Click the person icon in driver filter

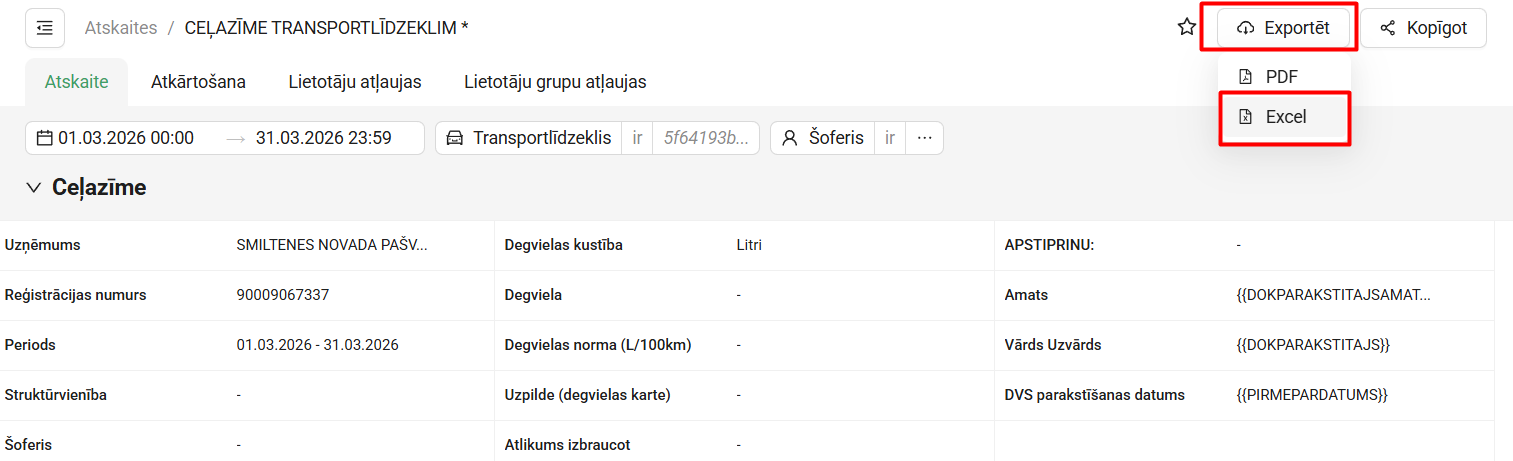pyautogui.click(x=790, y=138)
